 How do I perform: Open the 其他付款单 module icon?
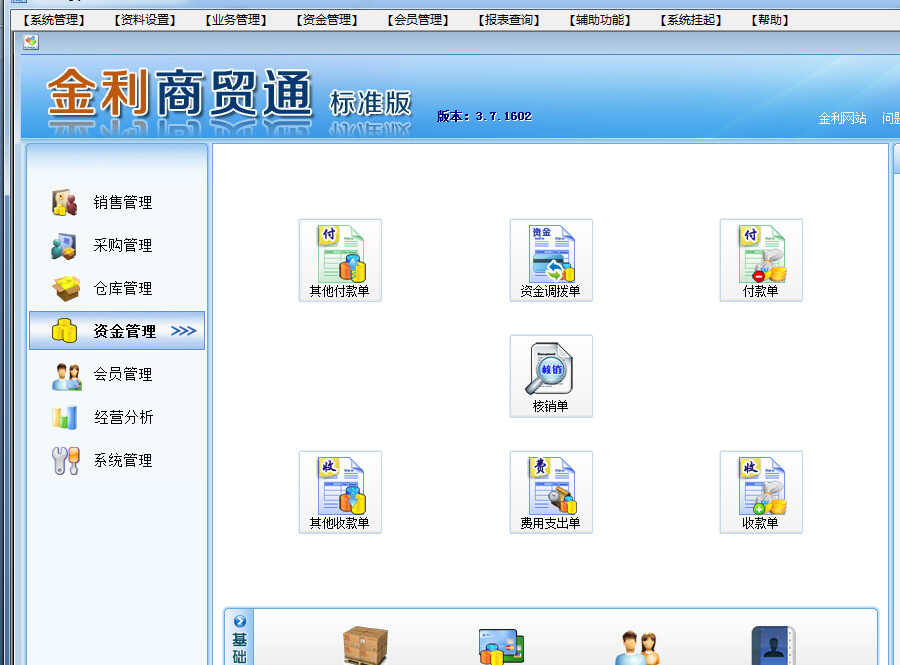coord(340,260)
